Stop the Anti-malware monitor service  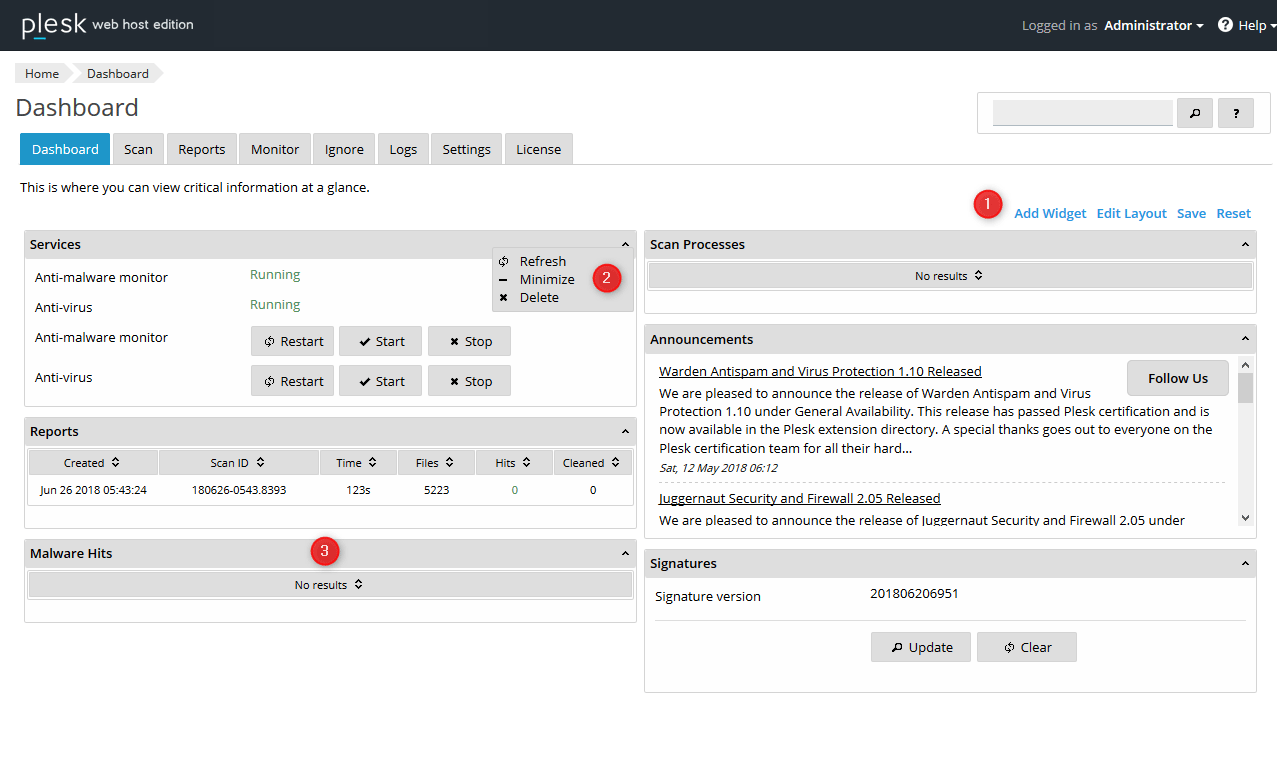tap(469, 341)
